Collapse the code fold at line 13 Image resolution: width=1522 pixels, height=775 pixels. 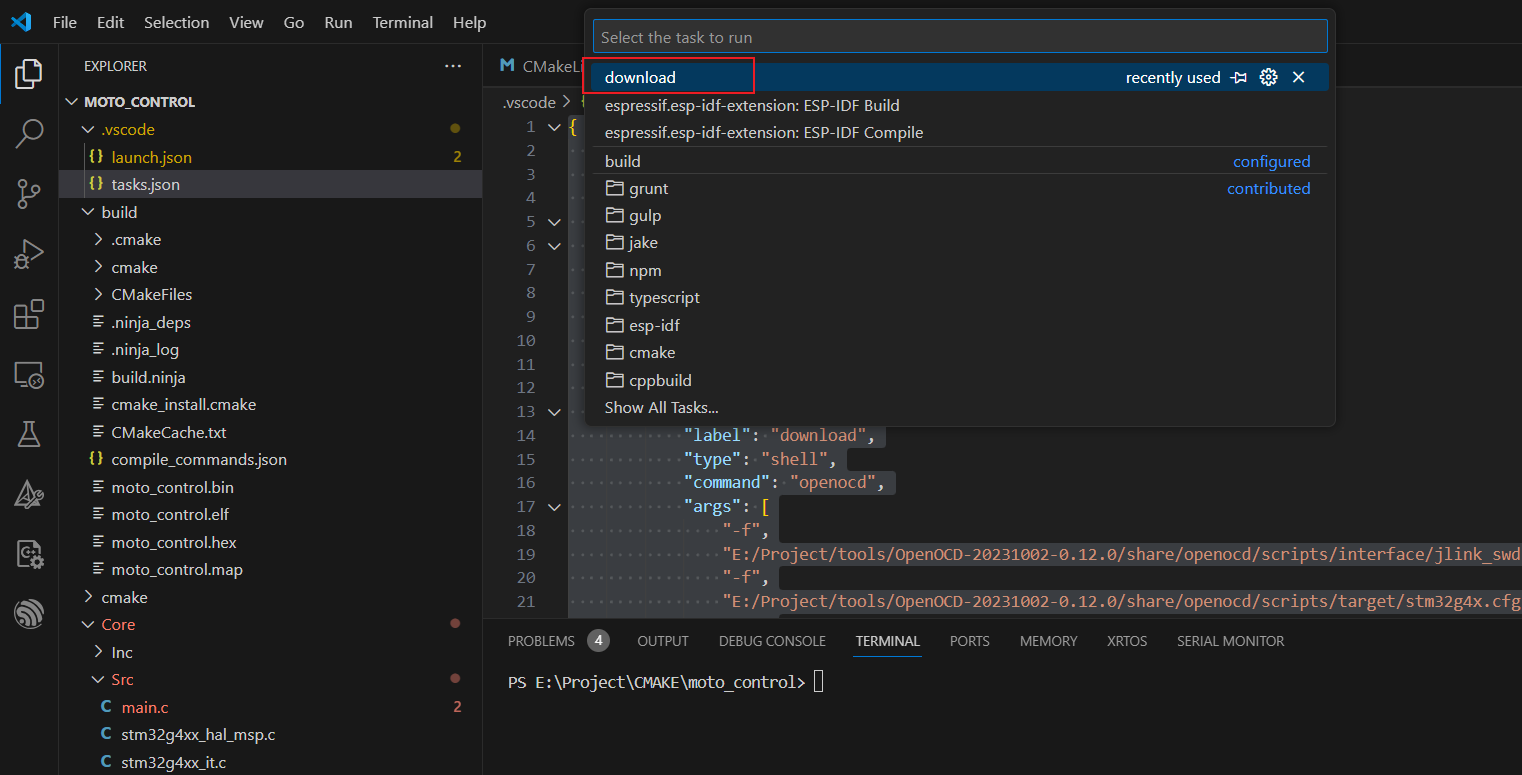[553, 411]
